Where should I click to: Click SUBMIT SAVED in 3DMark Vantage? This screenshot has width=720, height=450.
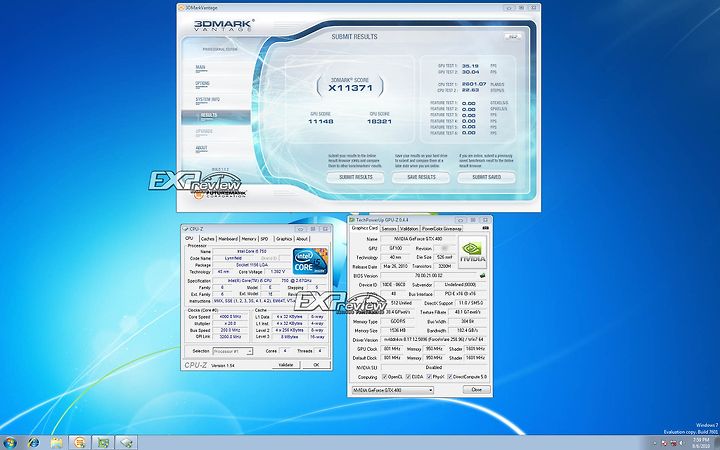coord(486,177)
